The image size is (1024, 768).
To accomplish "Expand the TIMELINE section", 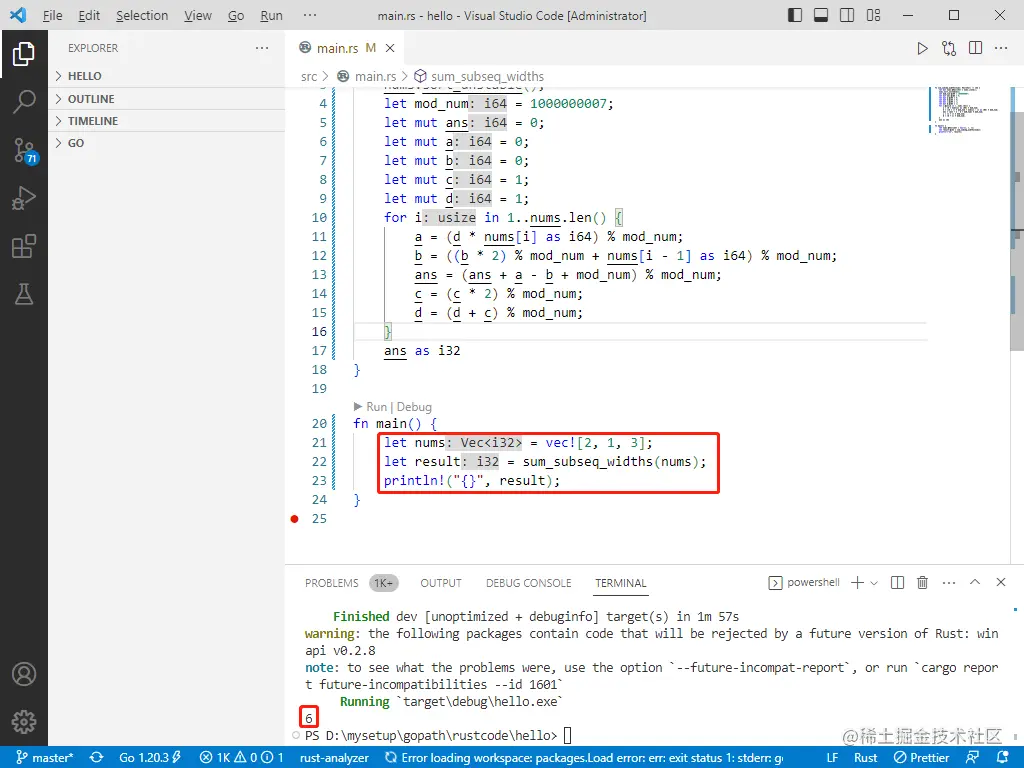I will (167, 121).
